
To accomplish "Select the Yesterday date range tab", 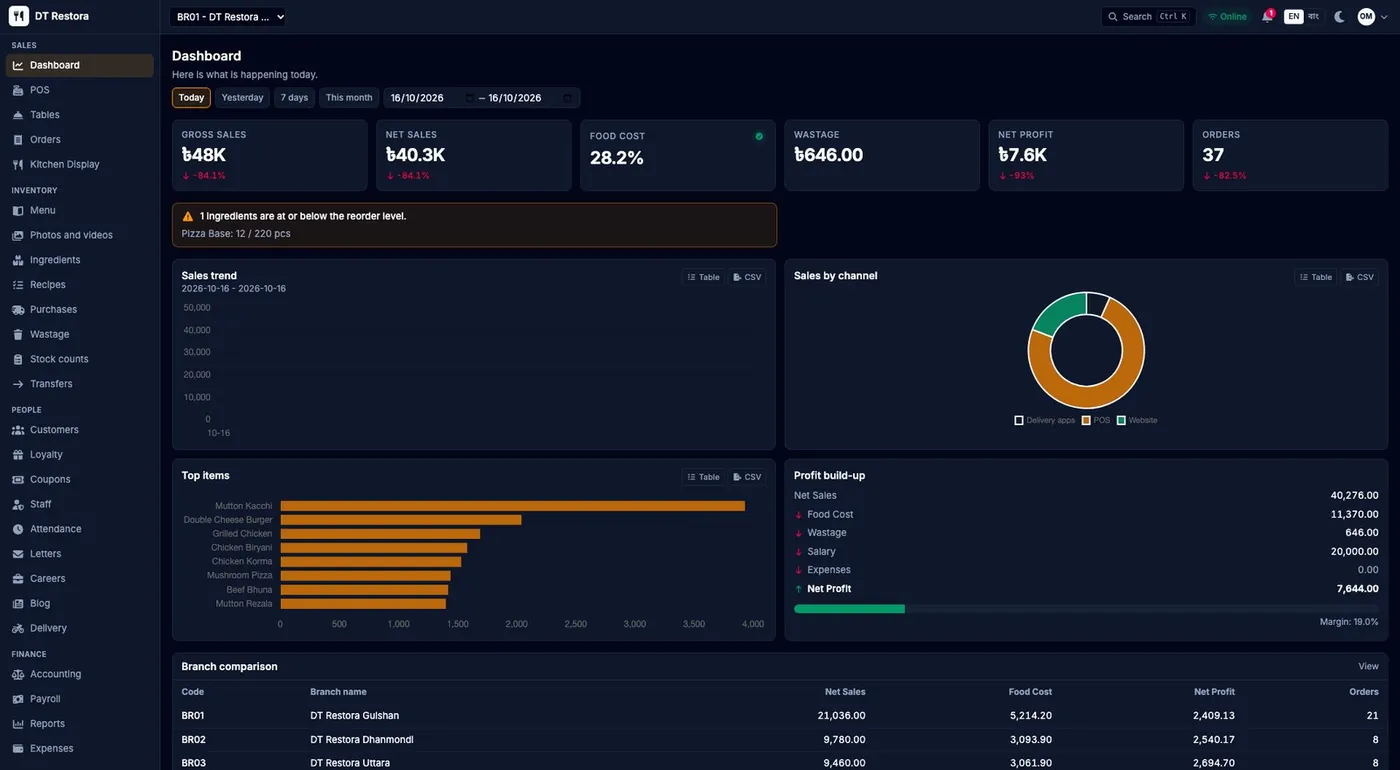I will coord(242,98).
